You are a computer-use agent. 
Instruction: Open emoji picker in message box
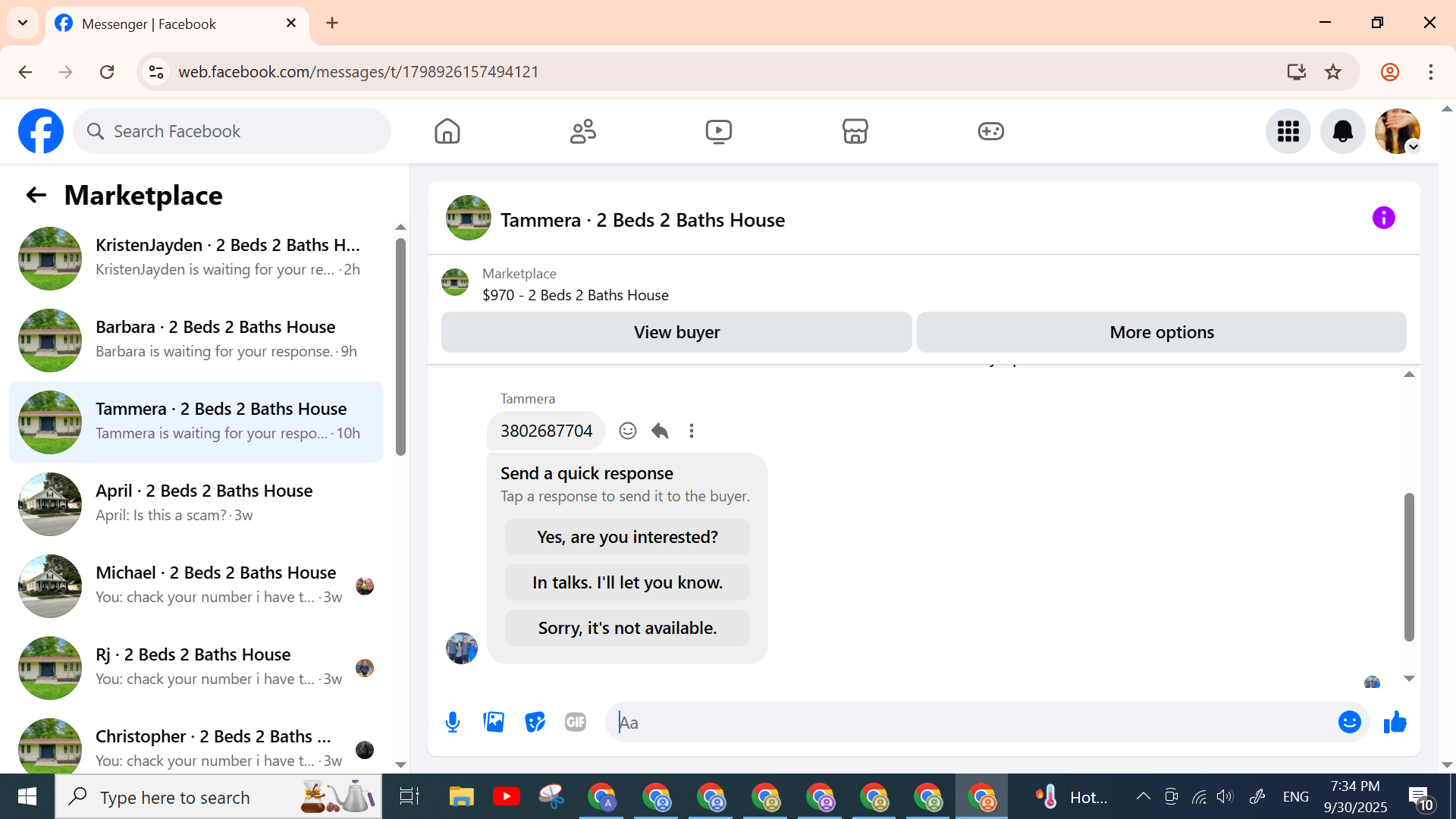tap(1349, 722)
